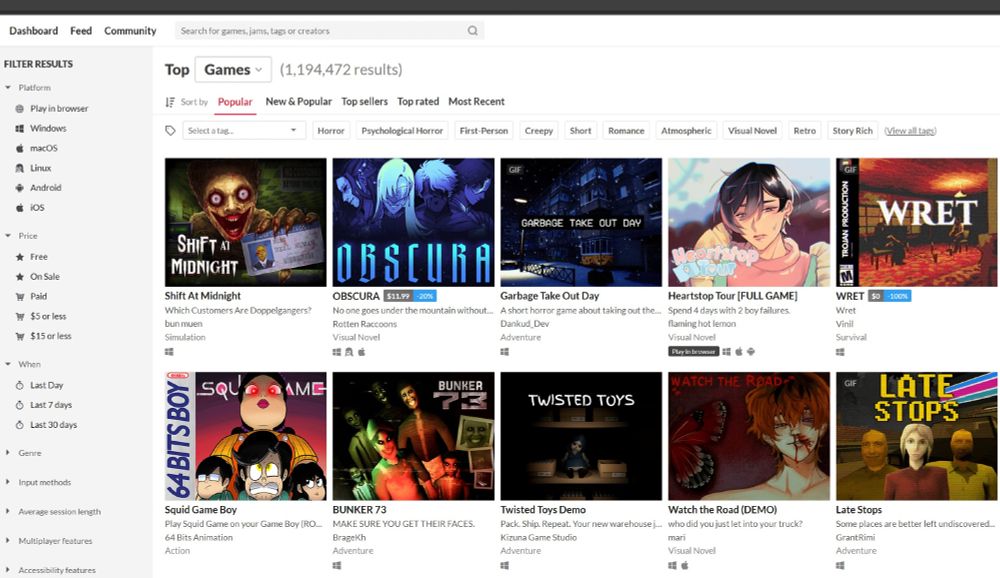Open the Games category dropdown
Screen dimensions: 1000x578
[233, 70]
